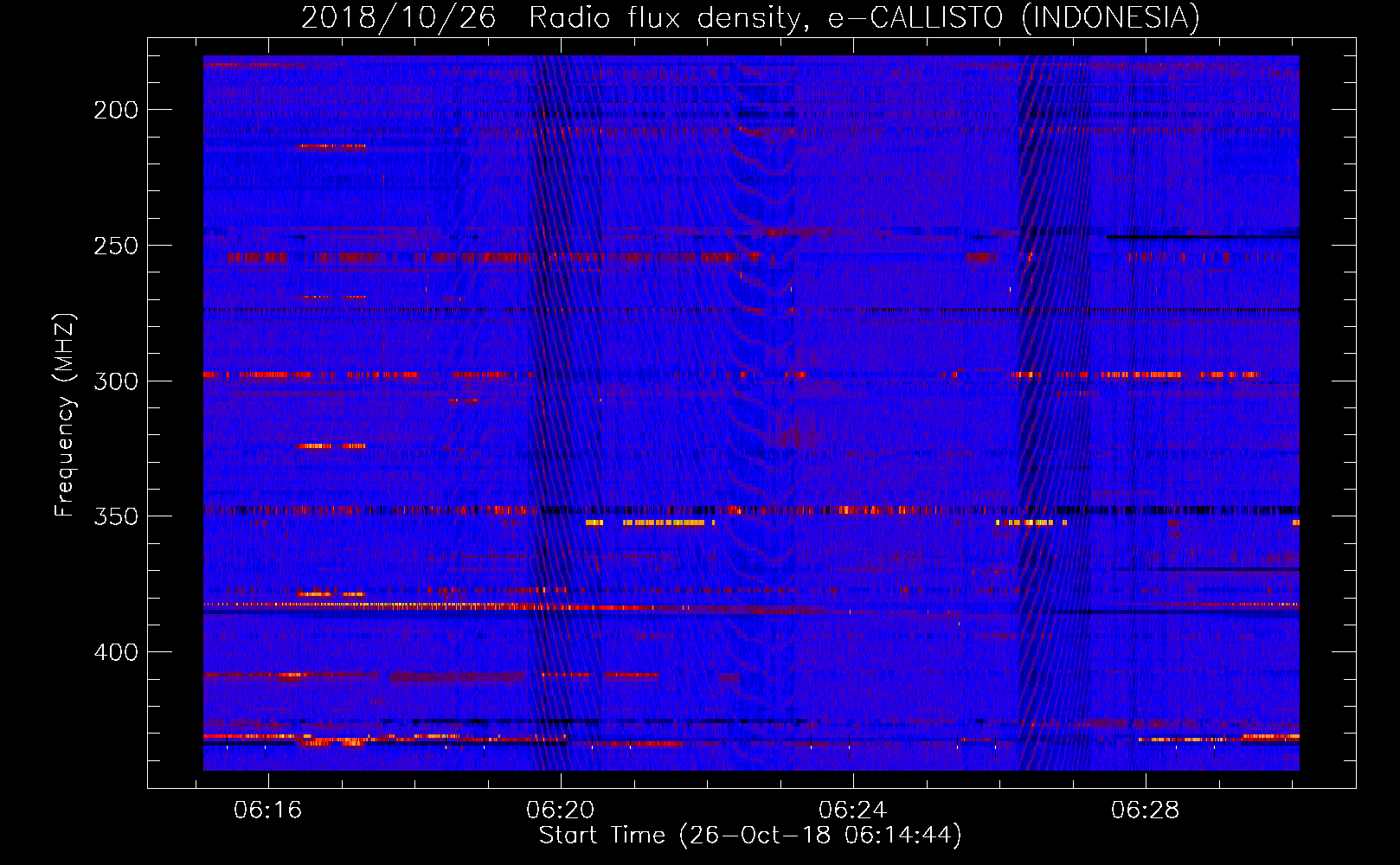Click the 06:16 time tick label
The image size is (1400, 865).
tap(267, 810)
